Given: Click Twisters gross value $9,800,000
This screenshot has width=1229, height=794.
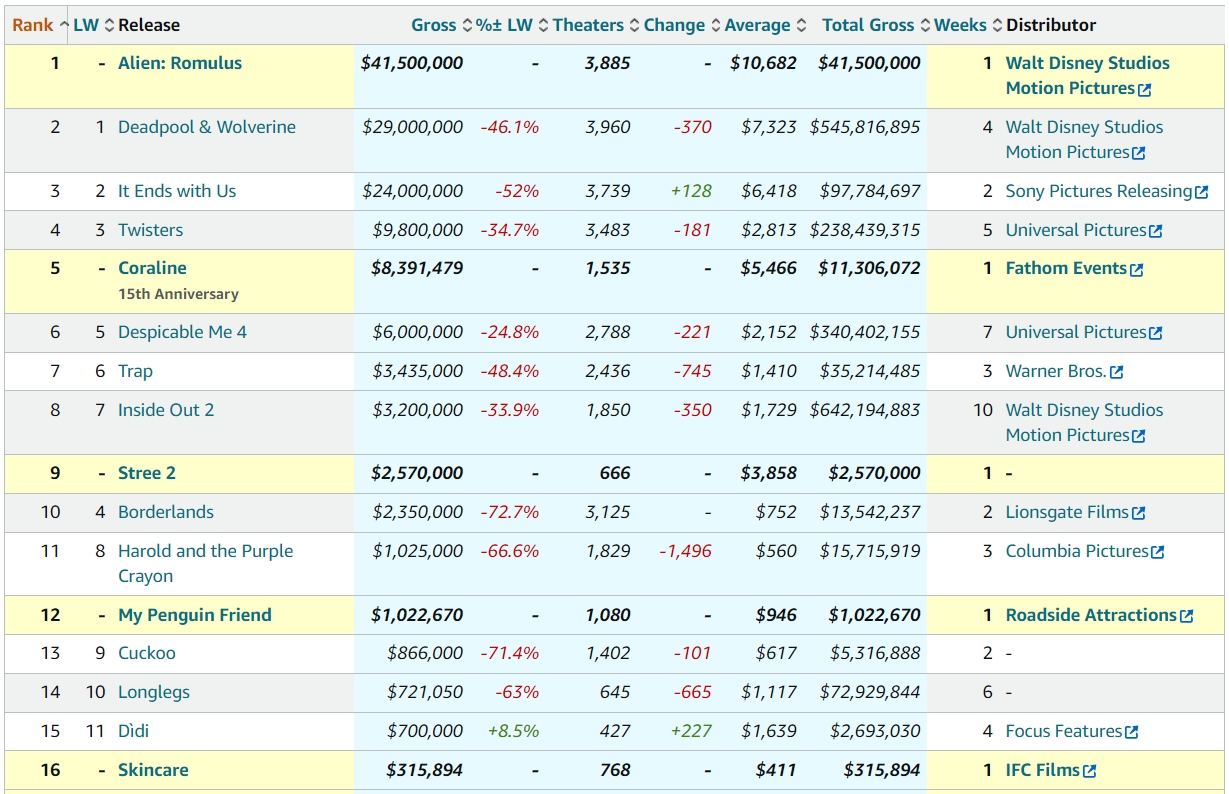Looking at the screenshot, I should [418, 230].
